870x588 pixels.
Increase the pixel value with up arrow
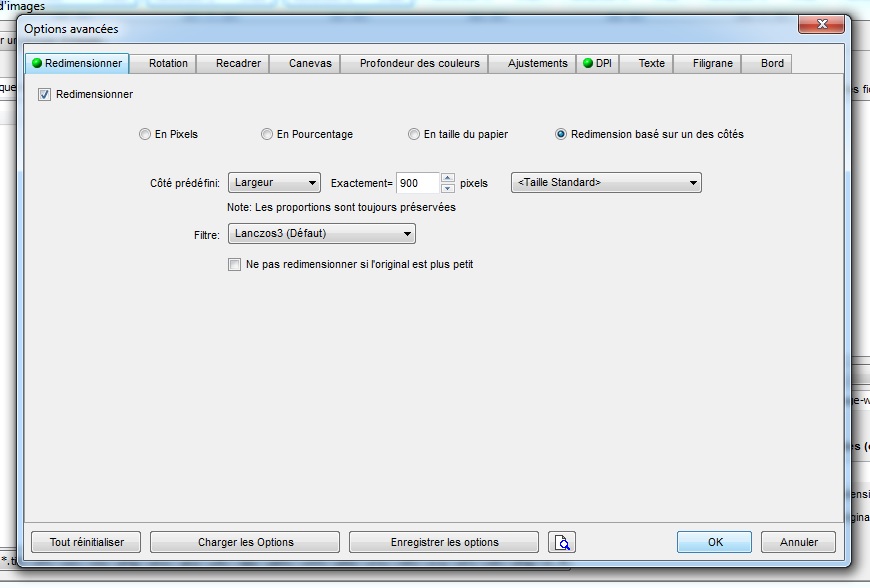(x=448, y=178)
